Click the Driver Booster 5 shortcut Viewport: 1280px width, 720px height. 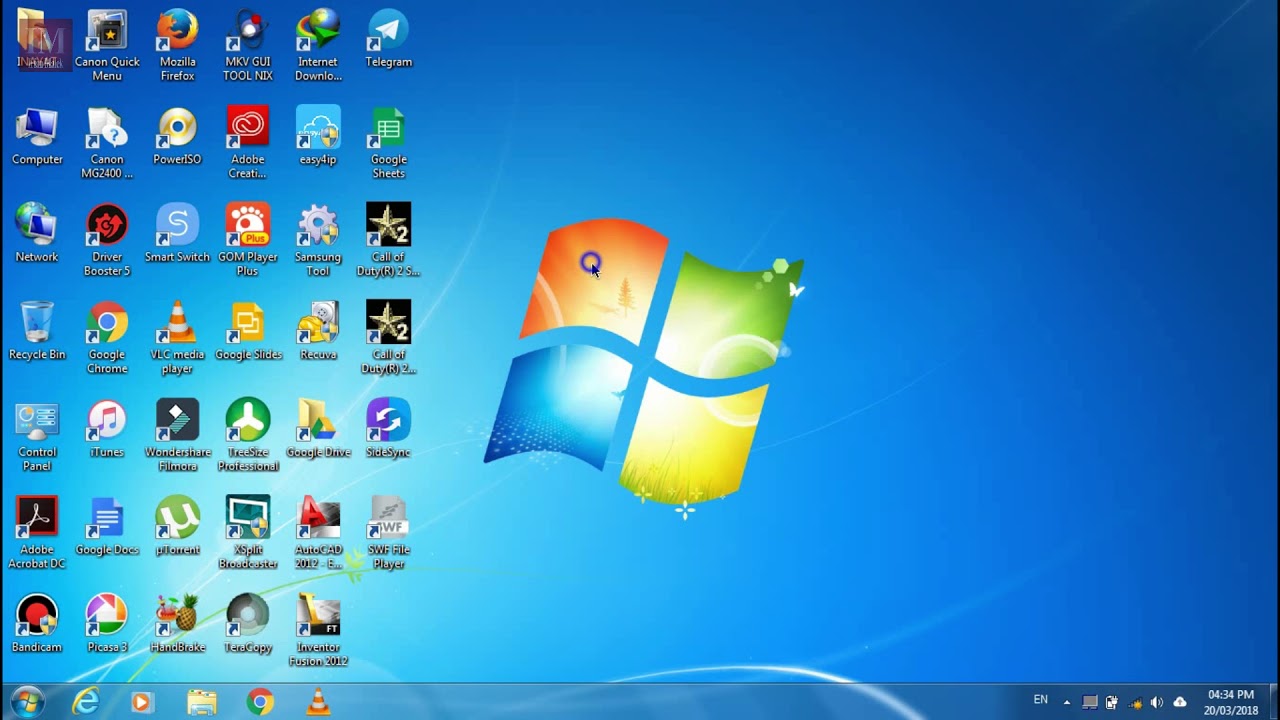[x=107, y=240]
